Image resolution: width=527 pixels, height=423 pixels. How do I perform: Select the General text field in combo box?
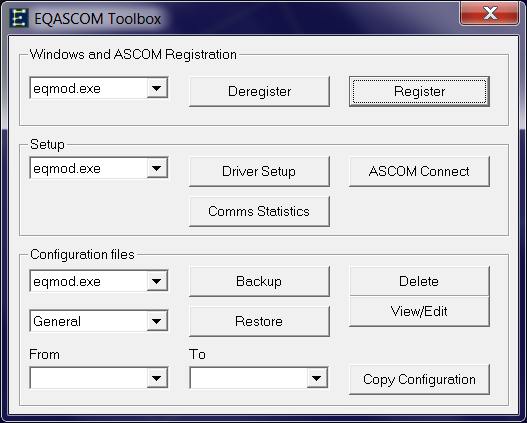click(x=89, y=321)
